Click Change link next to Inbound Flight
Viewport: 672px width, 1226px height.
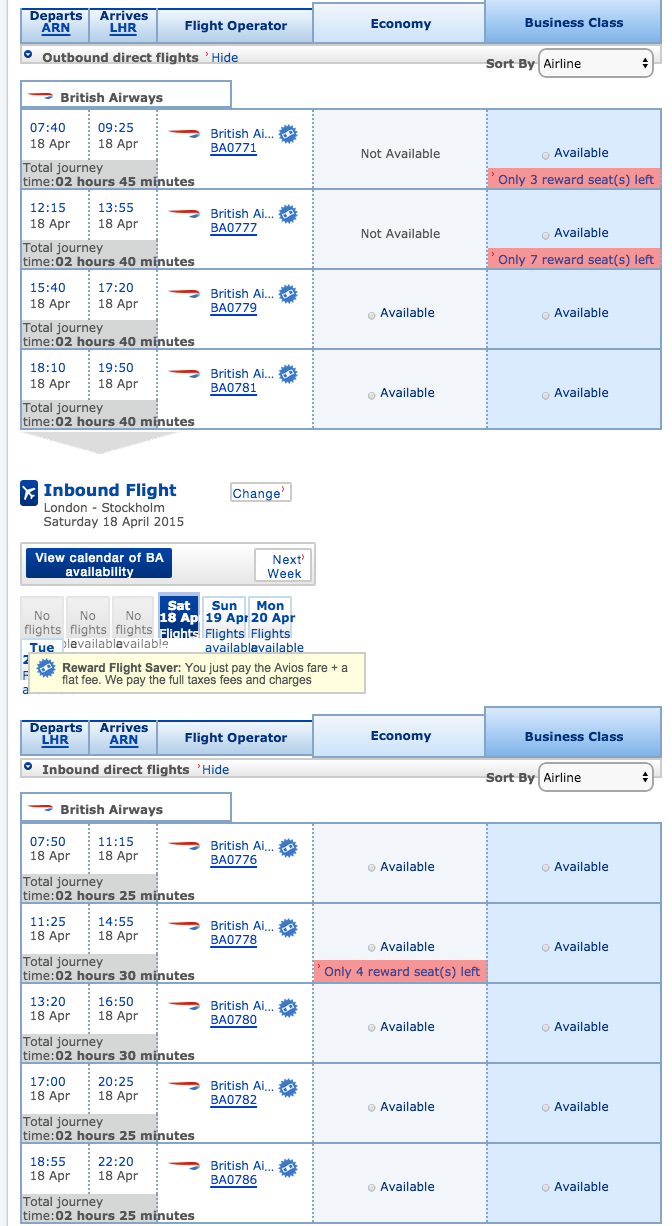[258, 493]
